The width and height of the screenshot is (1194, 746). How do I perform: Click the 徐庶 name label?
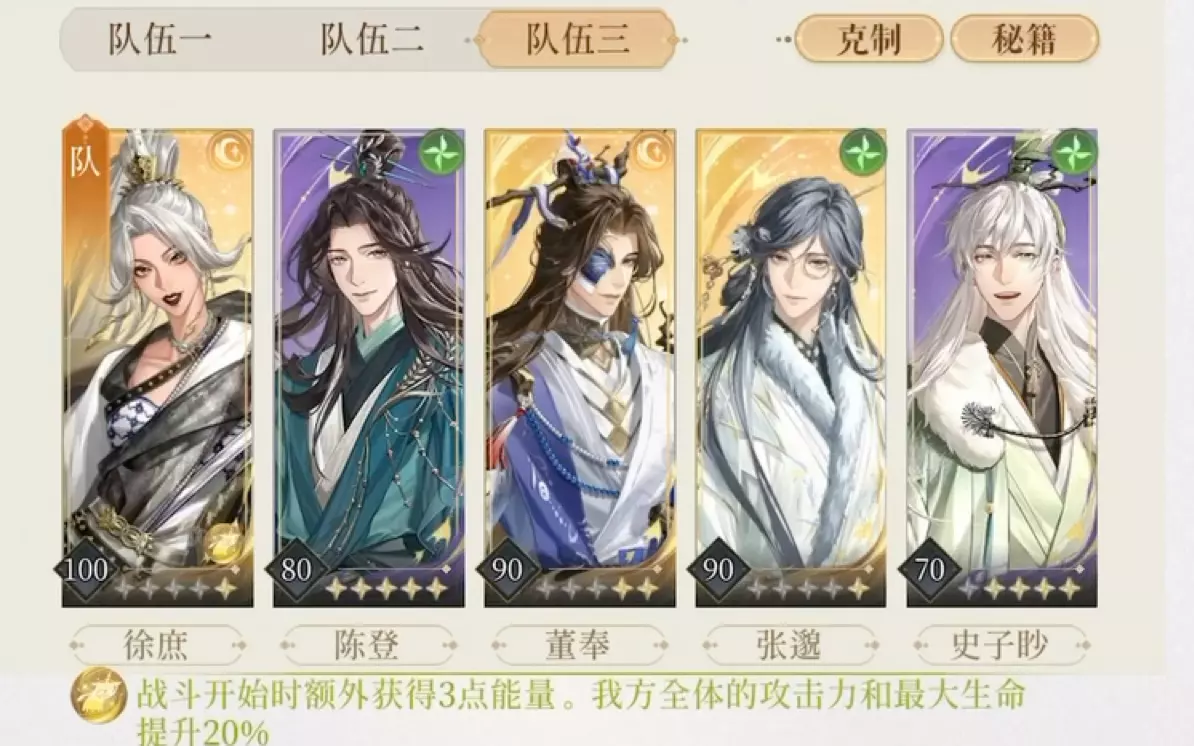[157, 646]
